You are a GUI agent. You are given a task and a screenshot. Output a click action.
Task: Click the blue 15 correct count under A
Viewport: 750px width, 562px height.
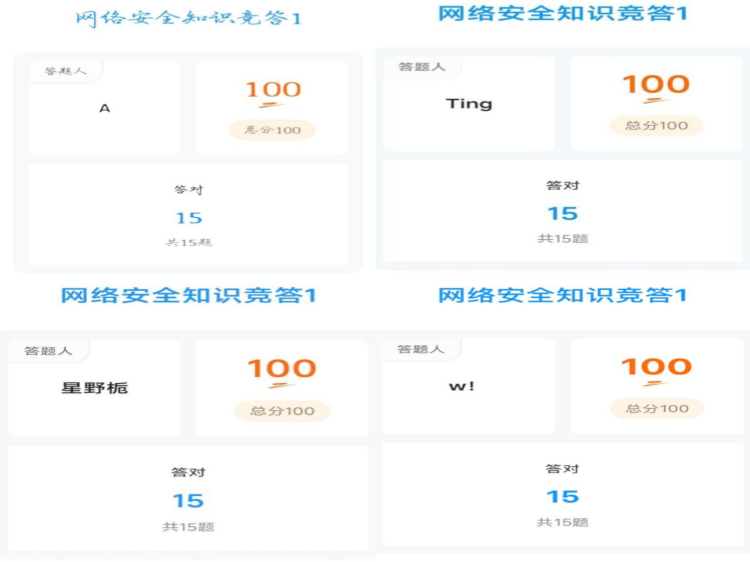189,217
